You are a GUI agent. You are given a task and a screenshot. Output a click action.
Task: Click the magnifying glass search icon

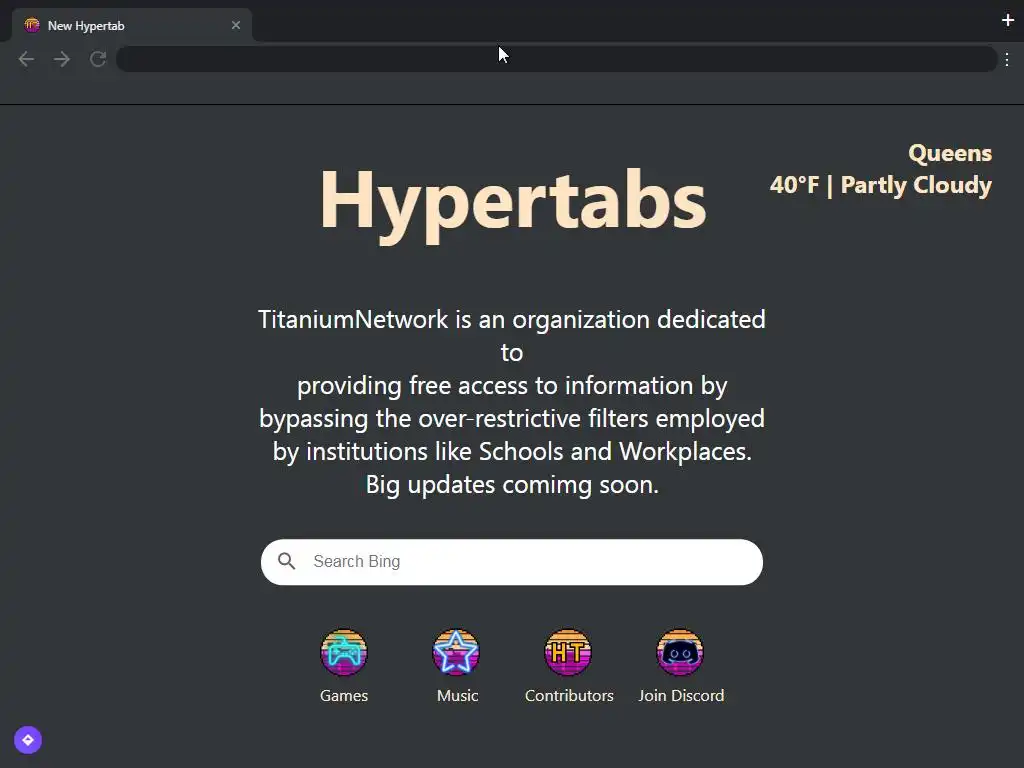pyautogui.click(x=287, y=561)
